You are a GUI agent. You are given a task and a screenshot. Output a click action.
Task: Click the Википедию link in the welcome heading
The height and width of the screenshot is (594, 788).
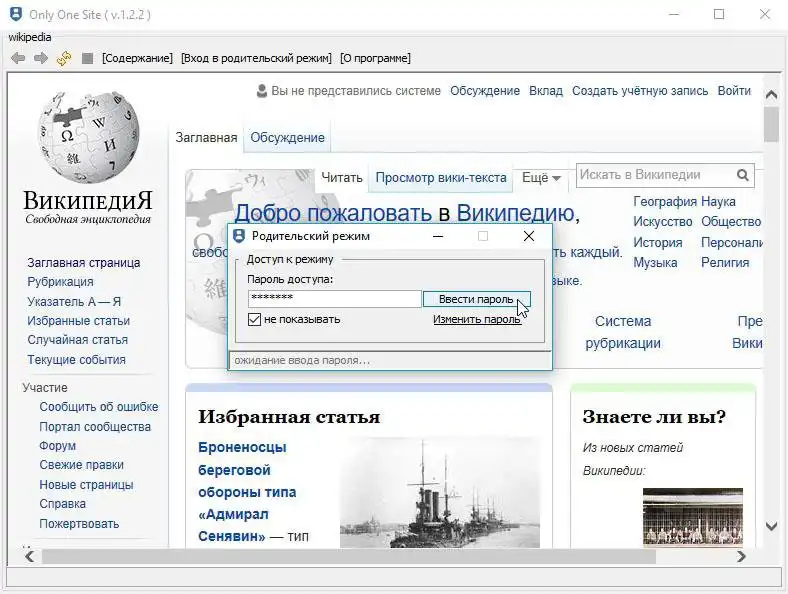point(515,213)
